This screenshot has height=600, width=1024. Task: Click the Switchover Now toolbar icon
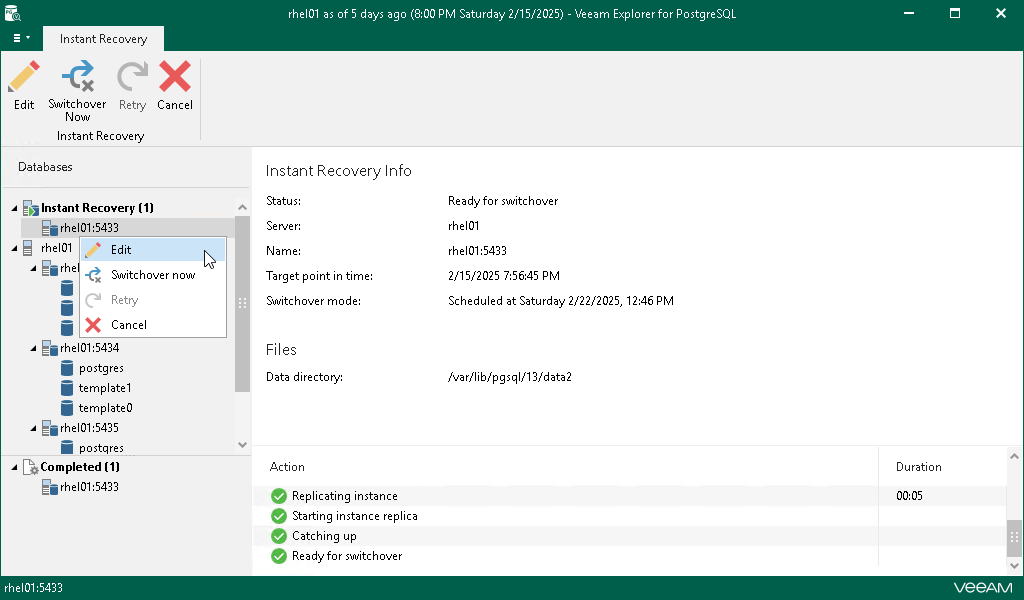pyautogui.click(x=77, y=75)
